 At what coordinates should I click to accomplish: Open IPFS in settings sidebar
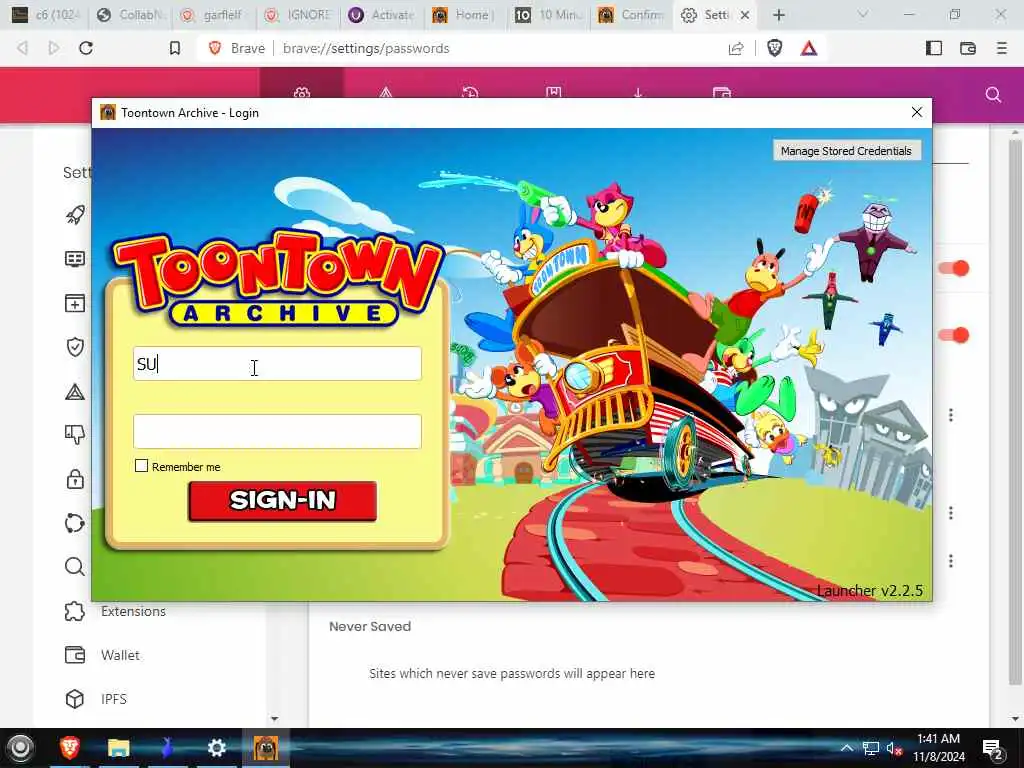tap(114, 699)
